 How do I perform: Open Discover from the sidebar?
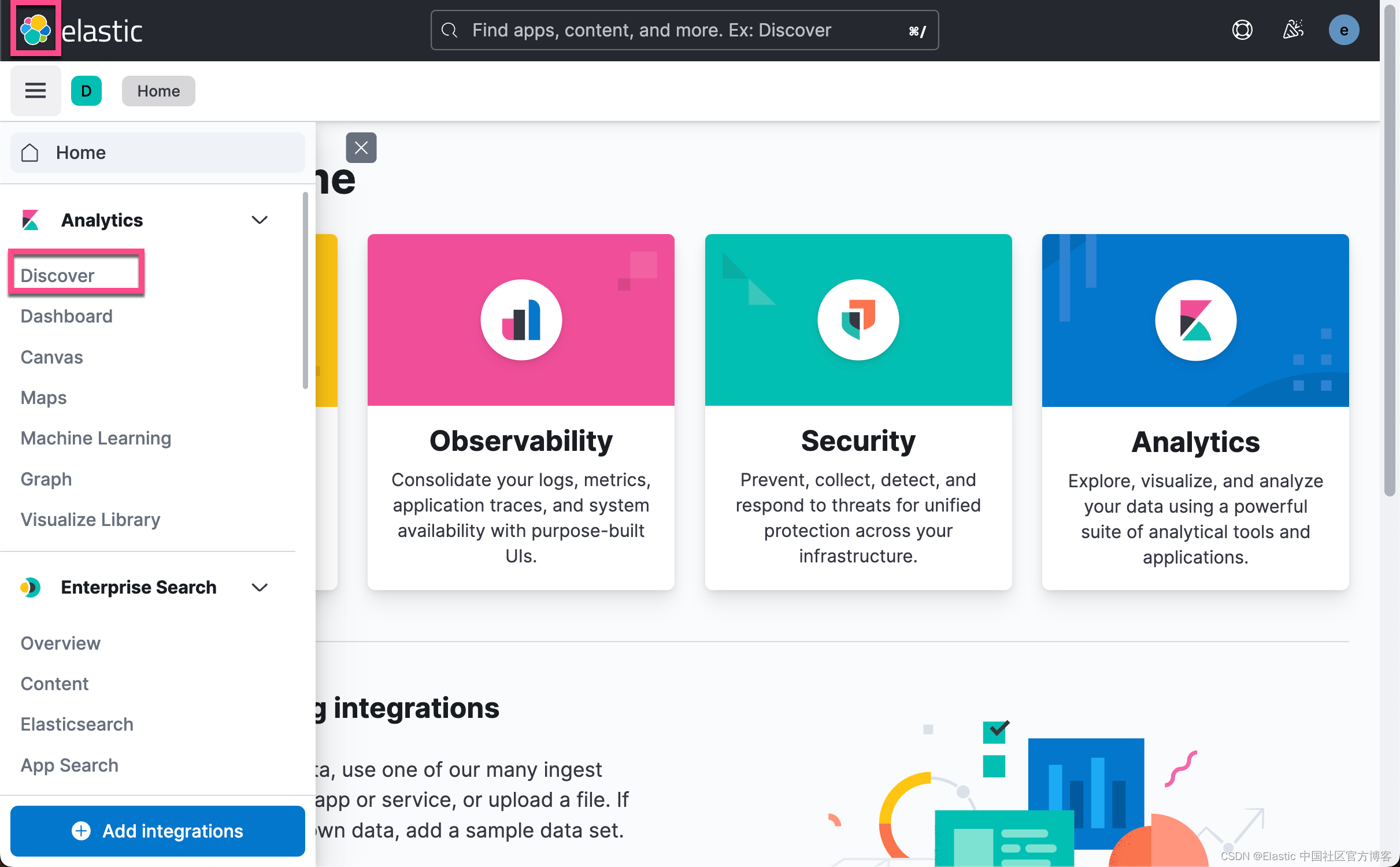point(57,275)
